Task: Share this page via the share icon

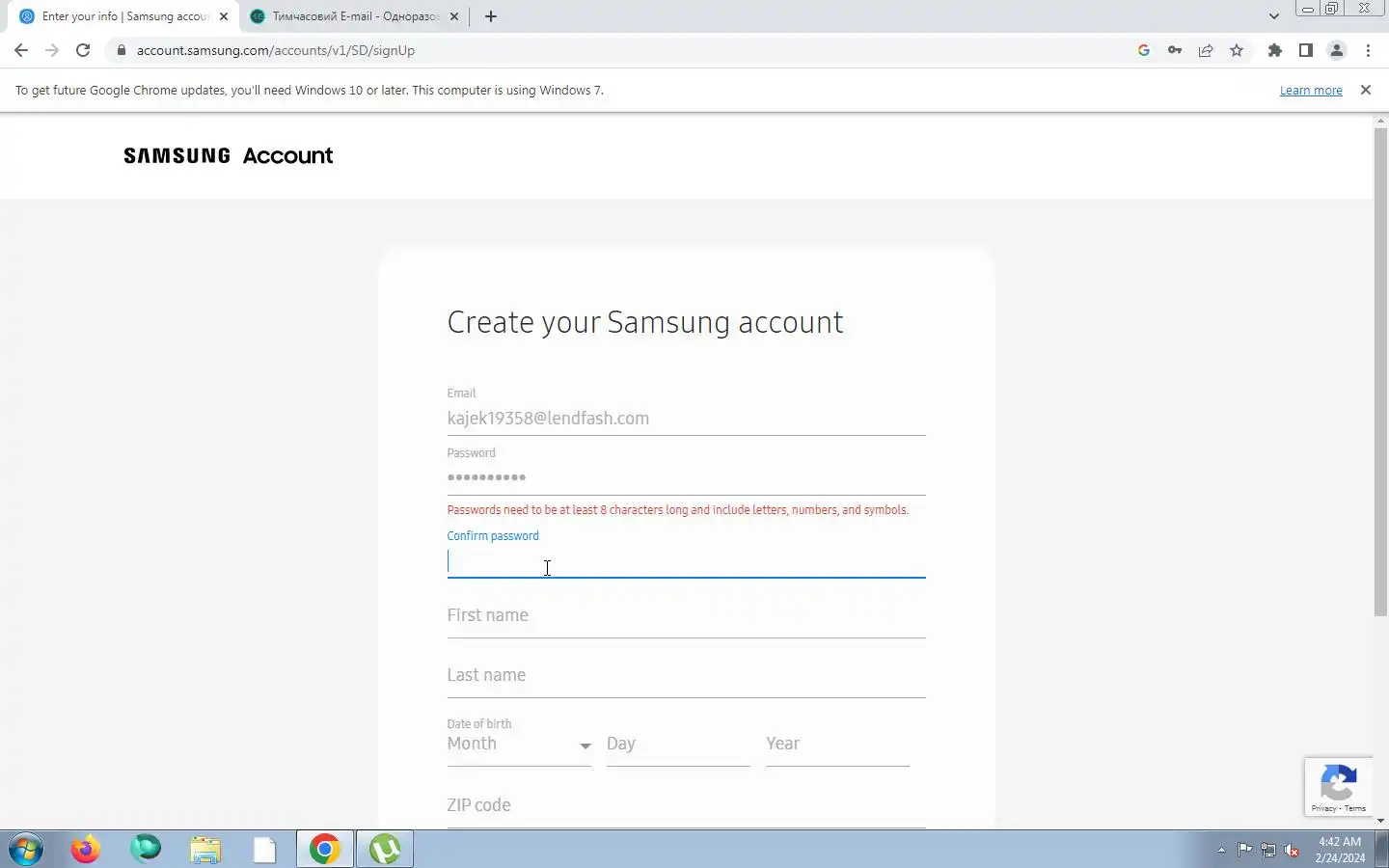Action: [1206, 50]
